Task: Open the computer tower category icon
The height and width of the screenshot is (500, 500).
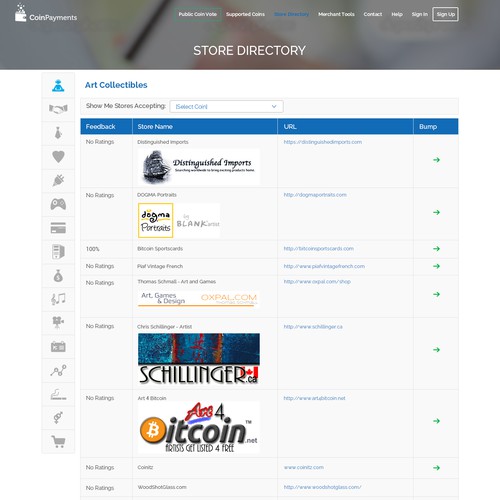Action: [x=58, y=252]
